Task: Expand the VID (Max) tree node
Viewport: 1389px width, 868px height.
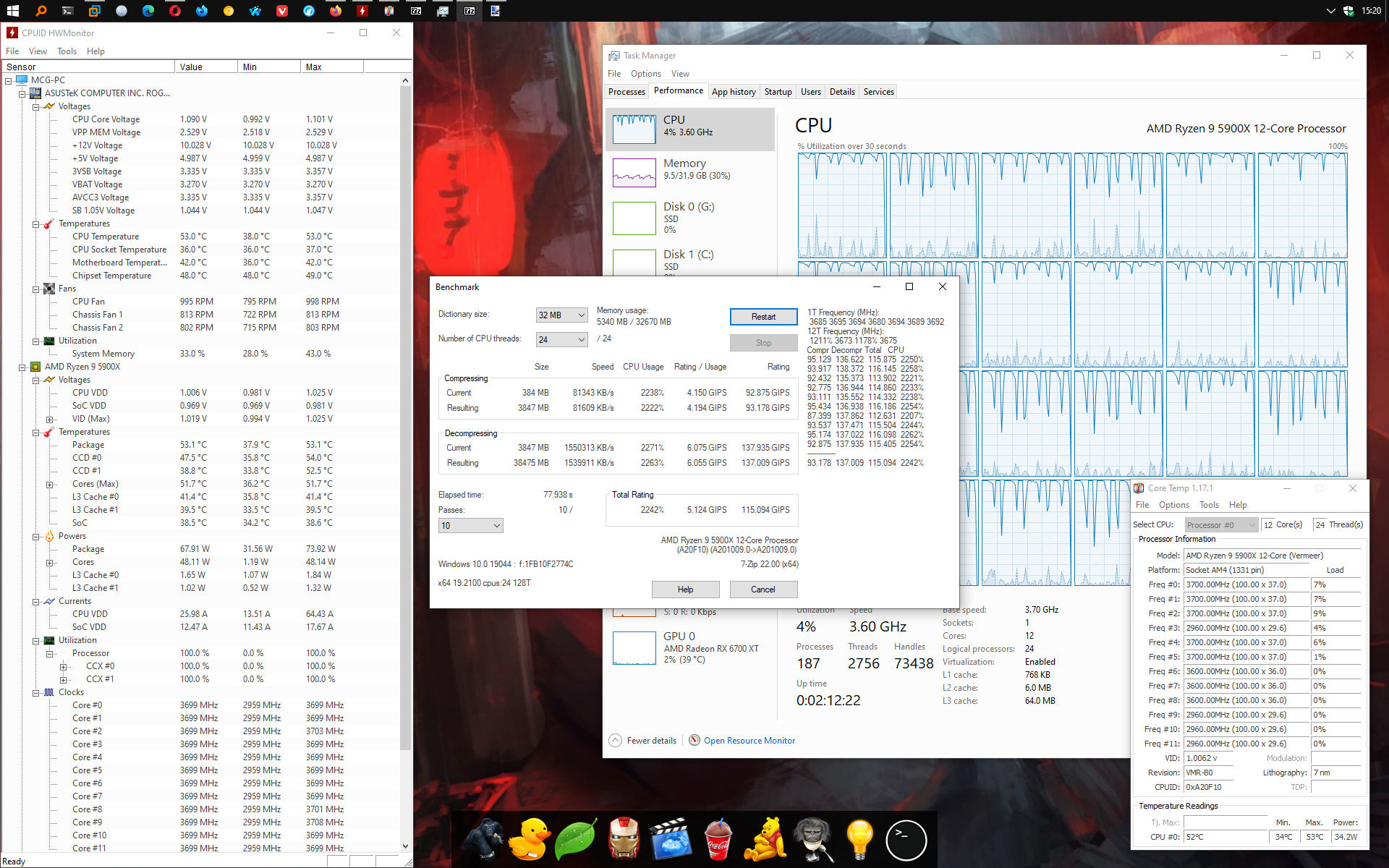Action: (x=49, y=419)
